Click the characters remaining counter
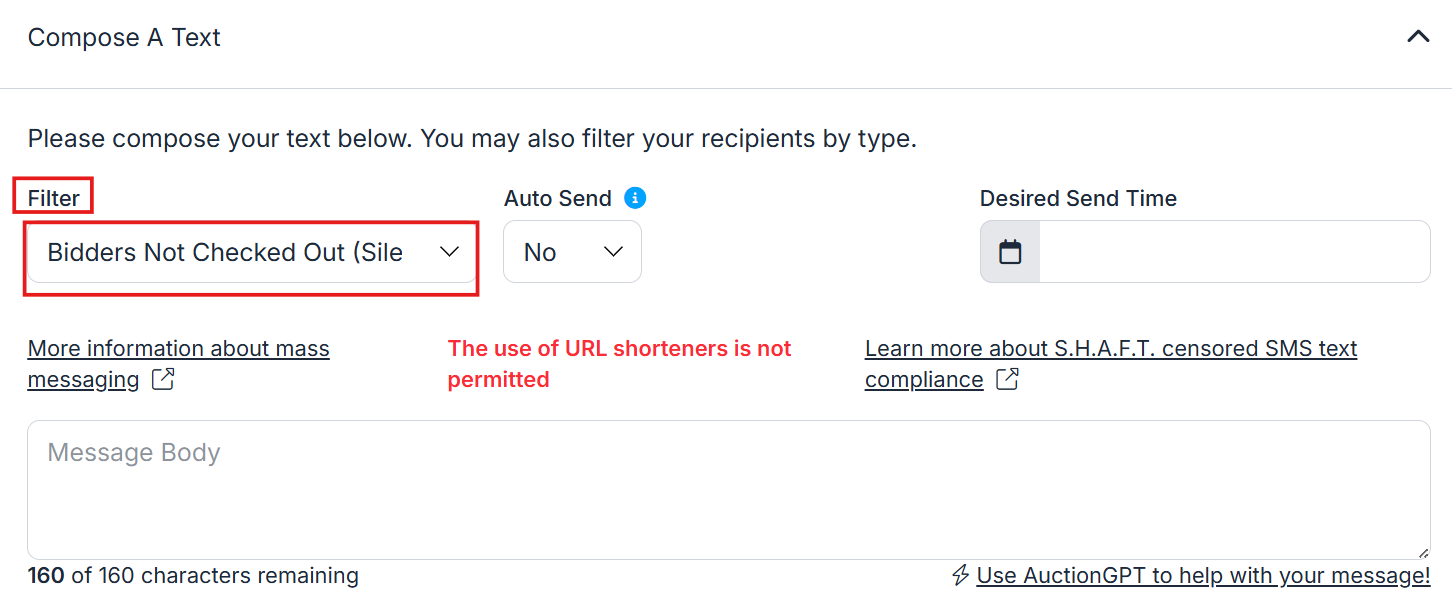Image resolution: width=1452 pixels, height=598 pixels. pos(193,576)
